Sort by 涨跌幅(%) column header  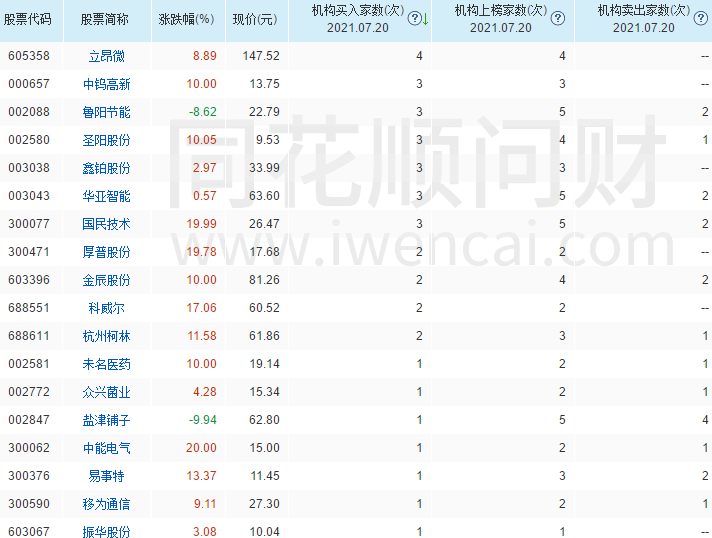tap(186, 20)
